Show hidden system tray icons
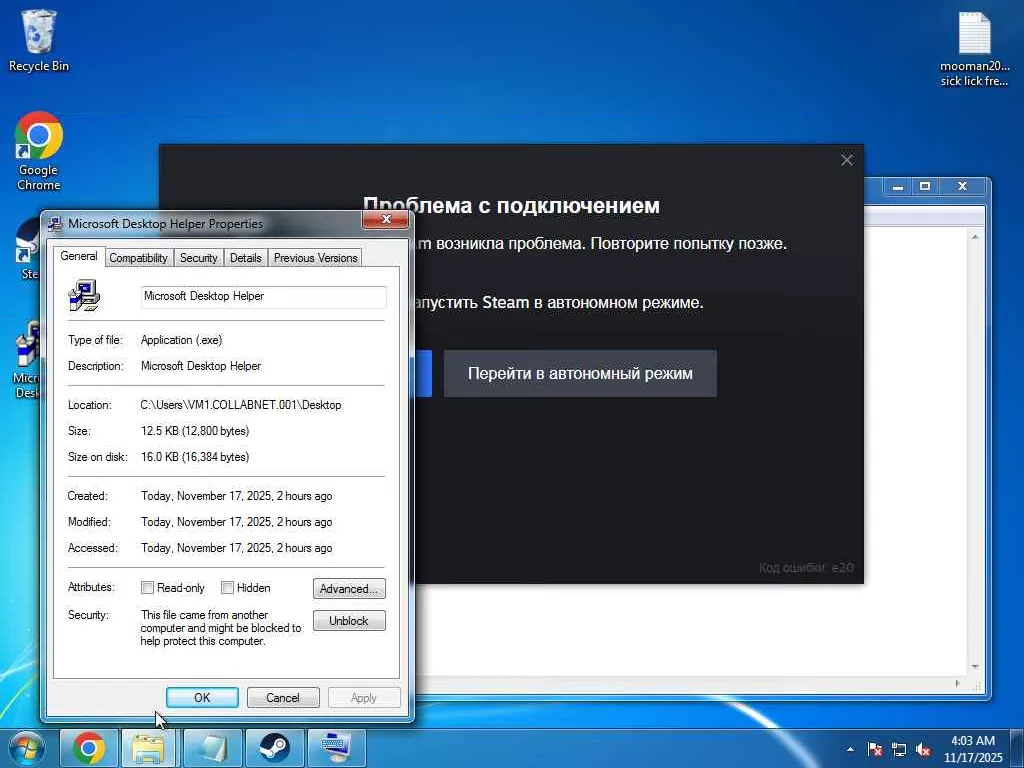The height and width of the screenshot is (768, 1024). coord(850,749)
